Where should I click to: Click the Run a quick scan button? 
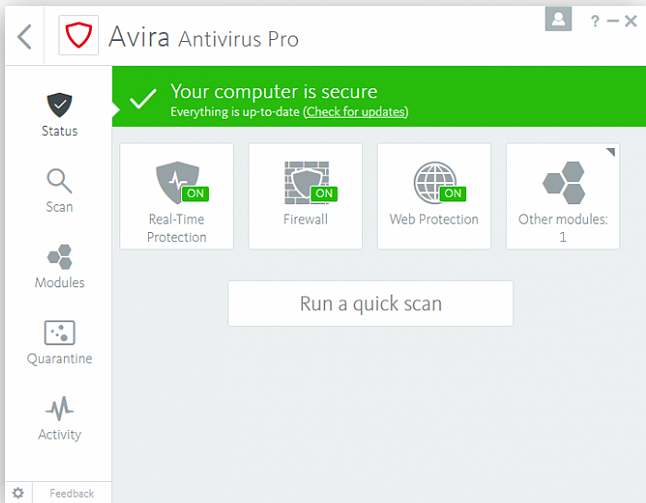(370, 303)
